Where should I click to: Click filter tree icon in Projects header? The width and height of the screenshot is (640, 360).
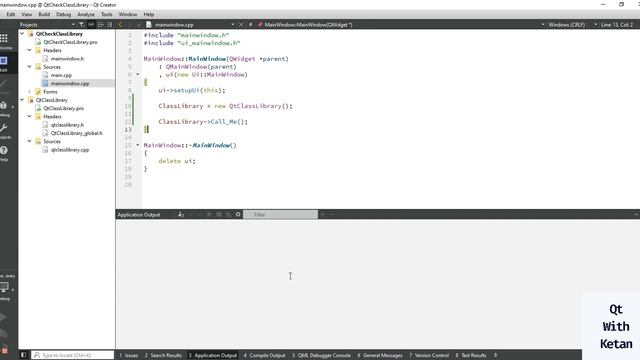click(82, 24)
